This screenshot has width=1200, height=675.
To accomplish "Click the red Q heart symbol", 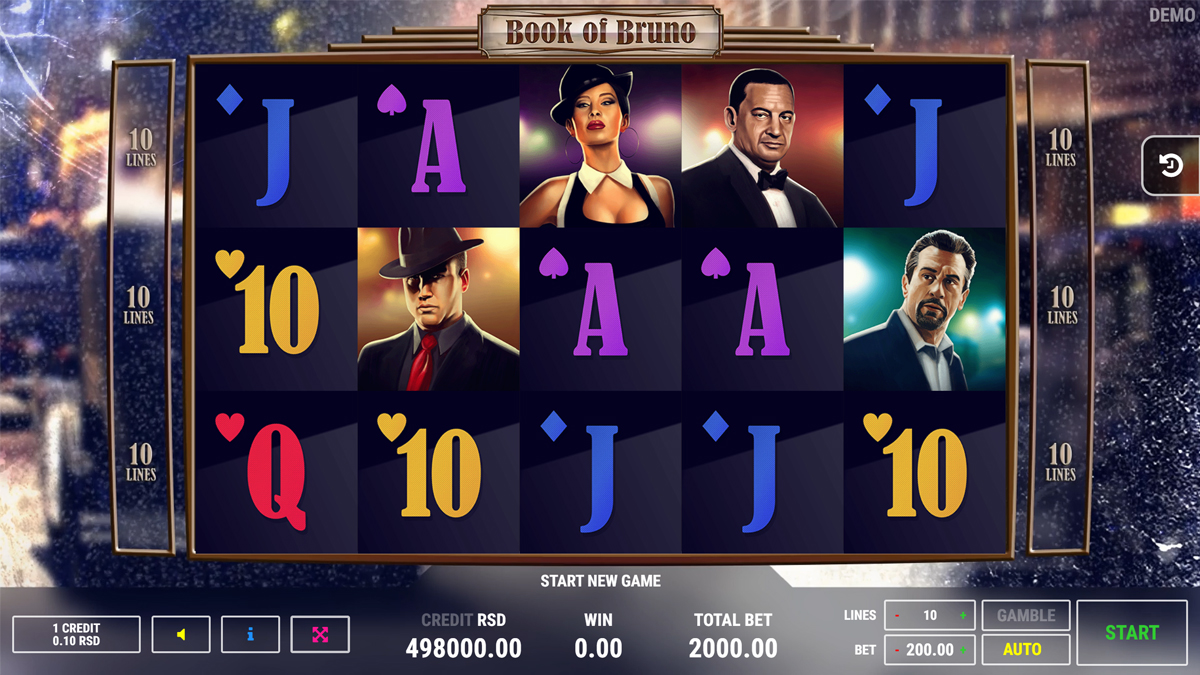I will point(277,472).
